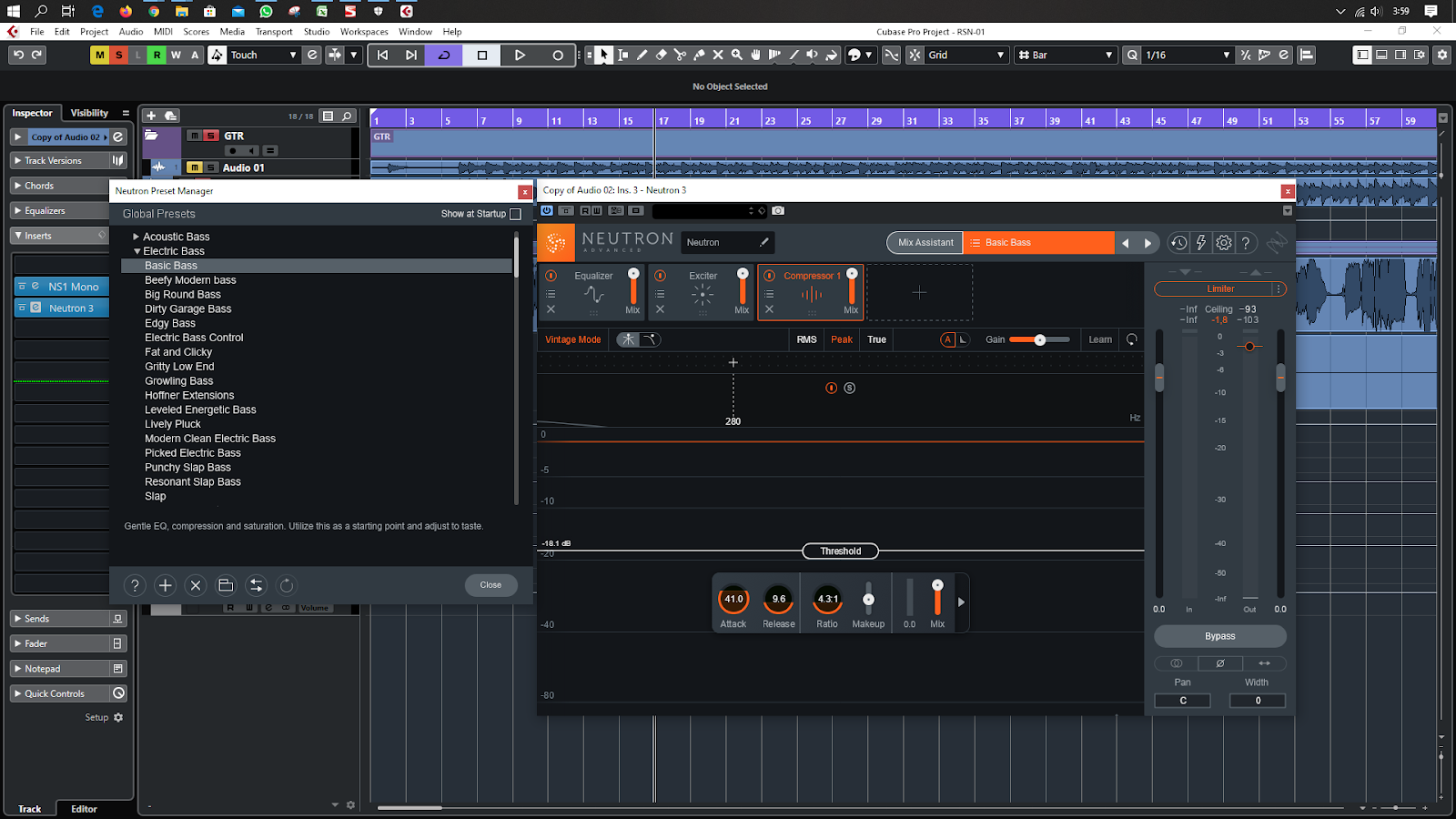The image size is (1456, 819).
Task: Click the Learn button
Action: point(1100,339)
